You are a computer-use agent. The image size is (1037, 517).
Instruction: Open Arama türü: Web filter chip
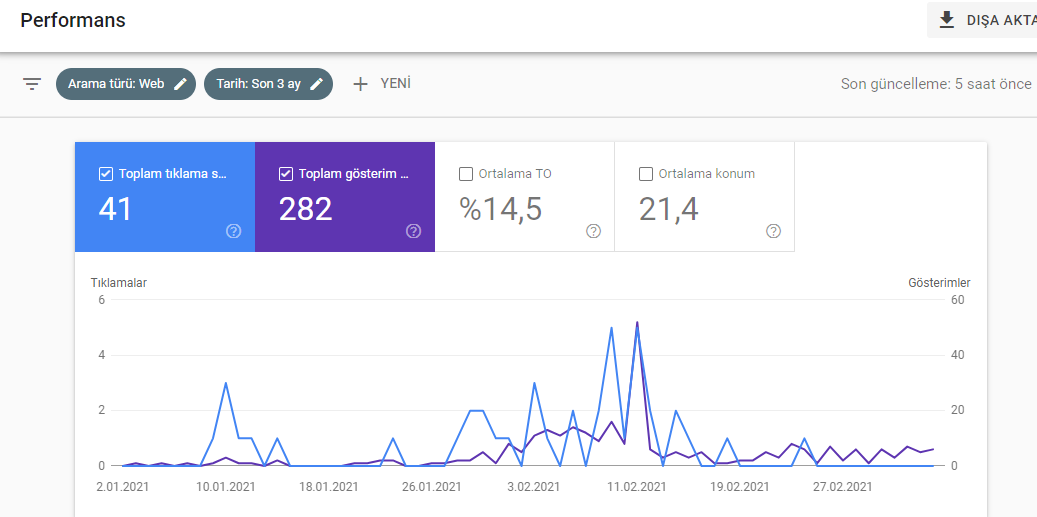click(x=126, y=84)
